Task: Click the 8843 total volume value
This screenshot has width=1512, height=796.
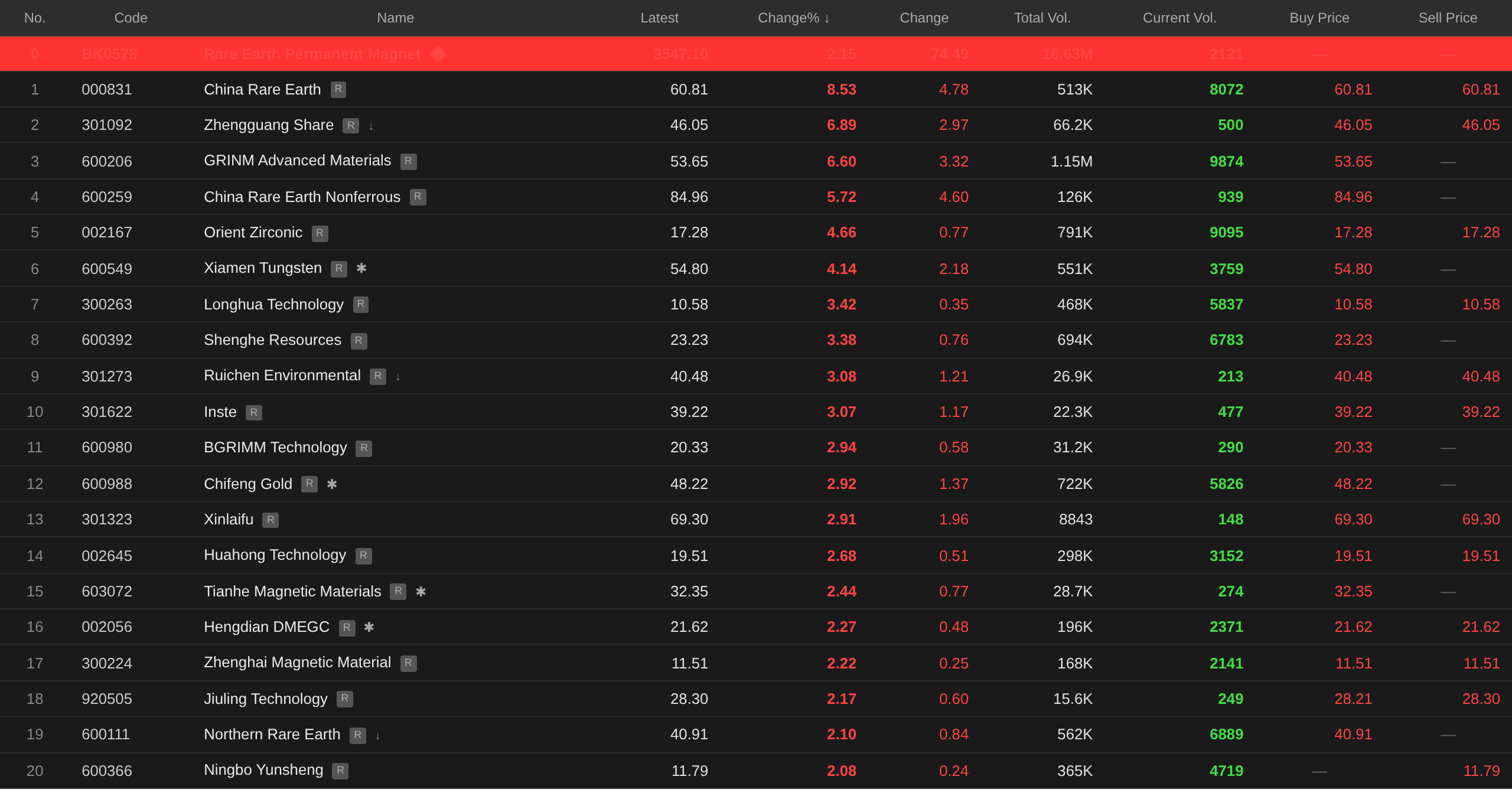Action: point(1076,520)
